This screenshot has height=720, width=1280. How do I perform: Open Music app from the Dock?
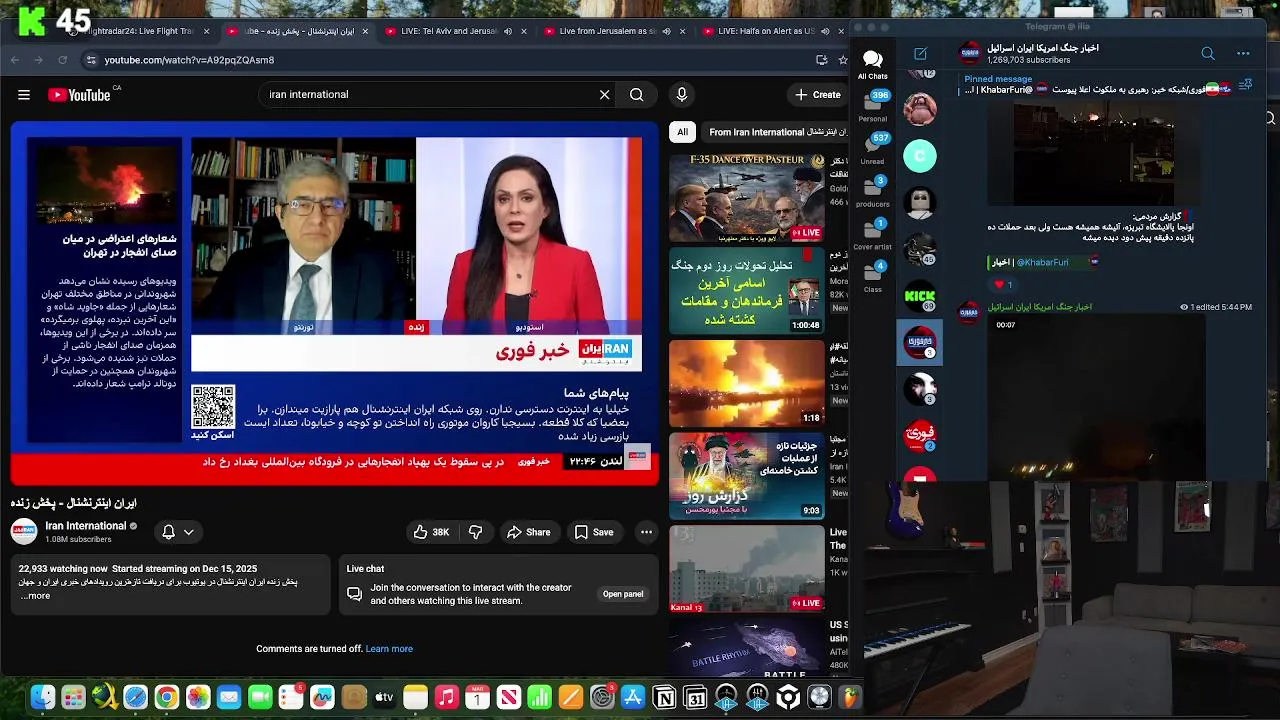[446, 698]
